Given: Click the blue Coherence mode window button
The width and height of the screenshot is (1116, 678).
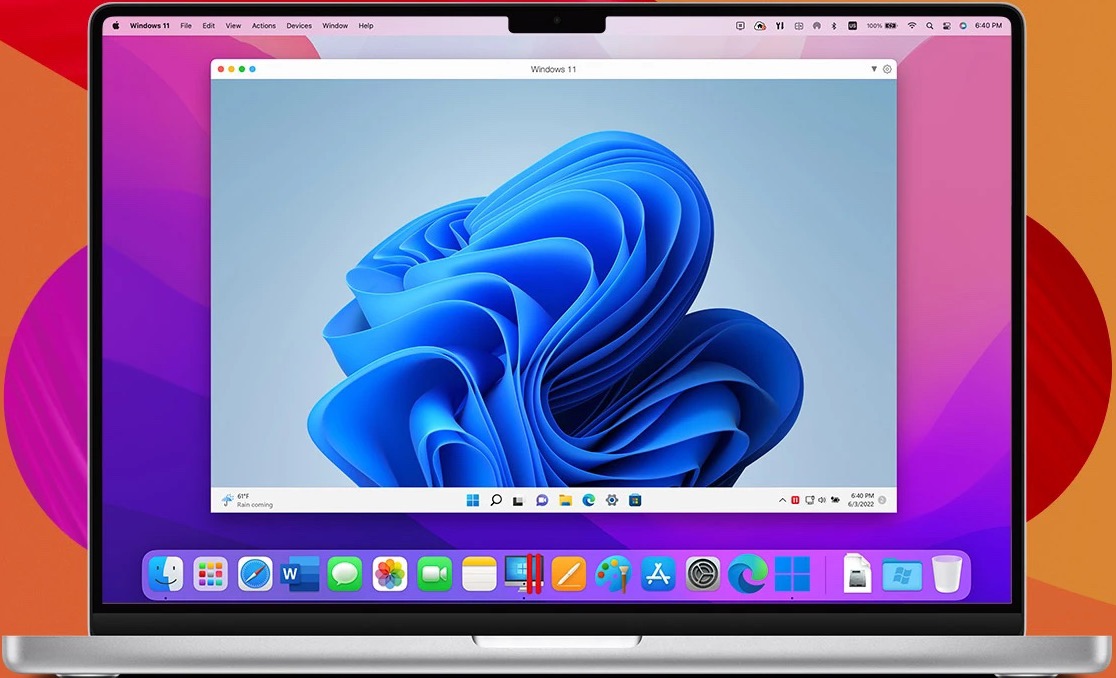Looking at the screenshot, I should [252, 69].
